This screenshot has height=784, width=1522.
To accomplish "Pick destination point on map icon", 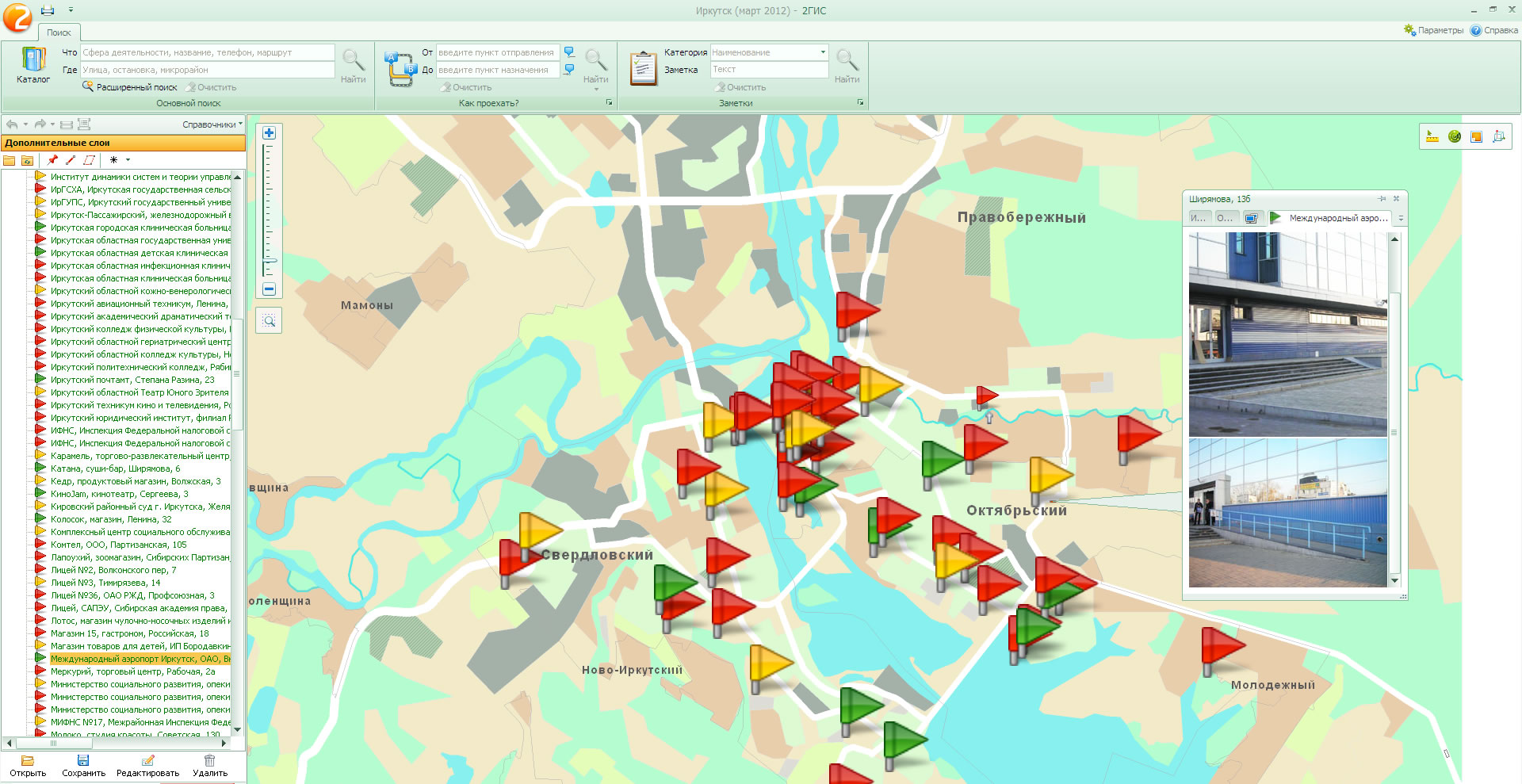I will pyautogui.click(x=569, y=70).
